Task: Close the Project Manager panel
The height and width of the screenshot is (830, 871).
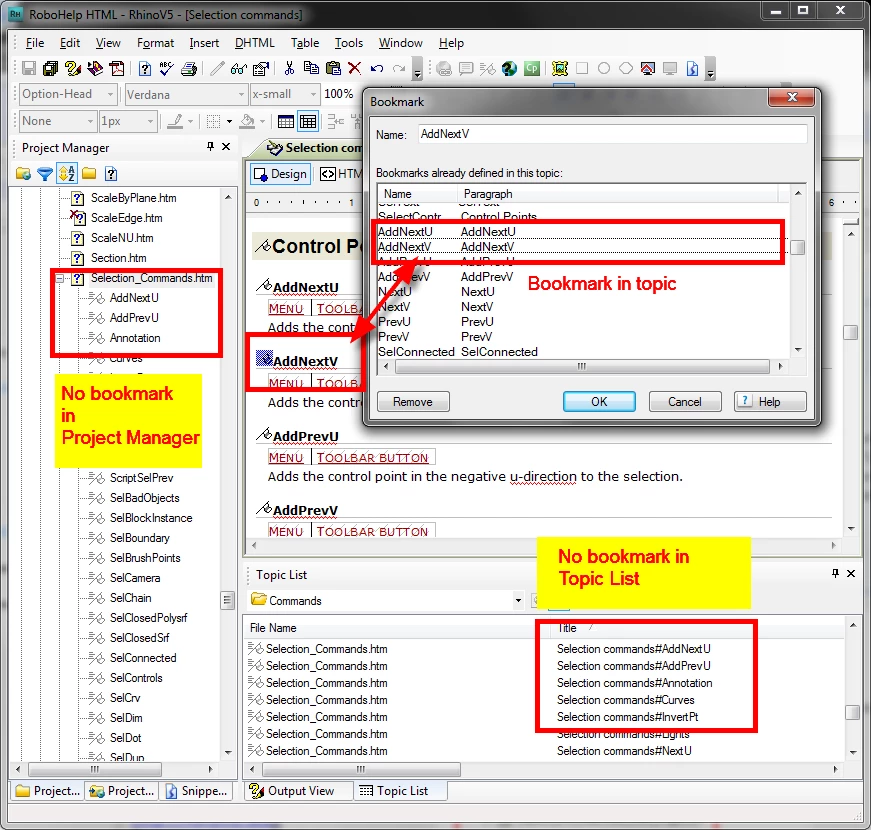Action: tap(226, 146)
